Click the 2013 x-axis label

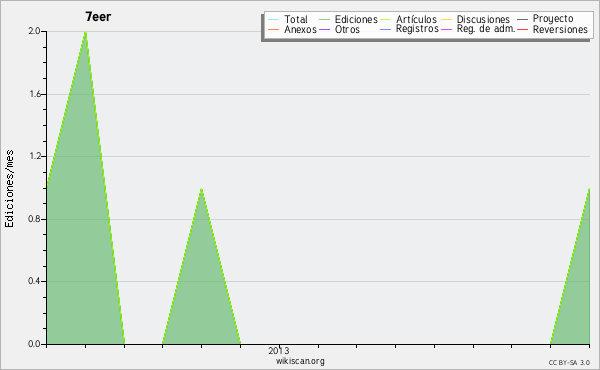(279, 350)
